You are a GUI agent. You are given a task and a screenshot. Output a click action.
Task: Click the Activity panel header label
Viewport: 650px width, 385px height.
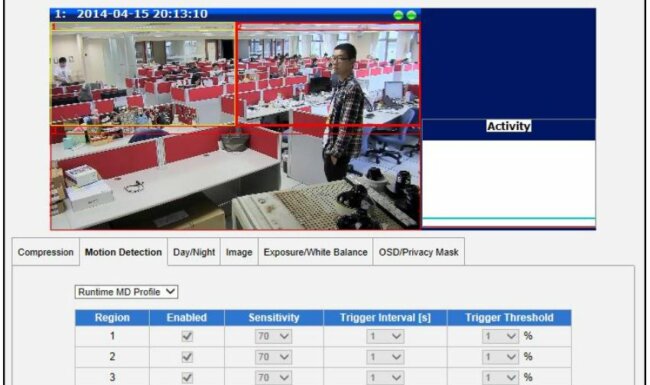tap(509, 126)
